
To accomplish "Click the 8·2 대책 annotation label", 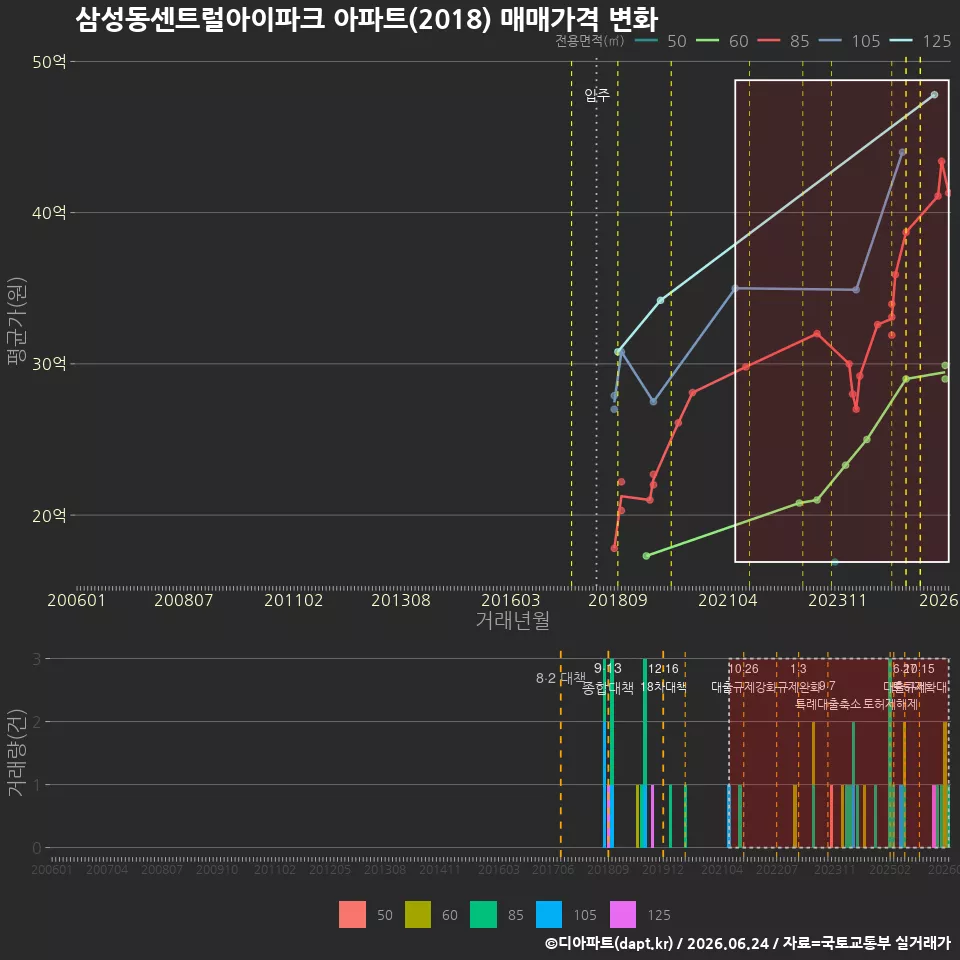I will pos(560,678).
